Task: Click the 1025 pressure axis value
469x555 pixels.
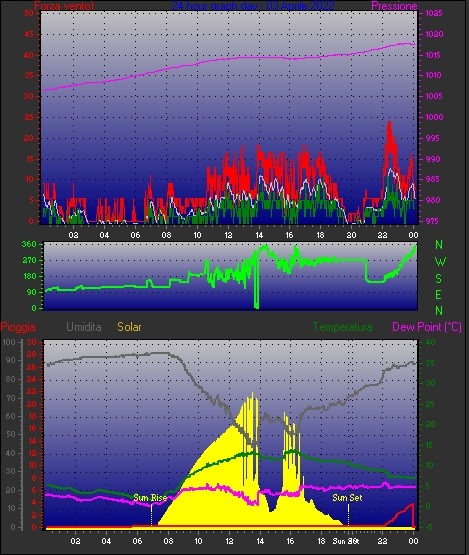Action: pos(434,13)
